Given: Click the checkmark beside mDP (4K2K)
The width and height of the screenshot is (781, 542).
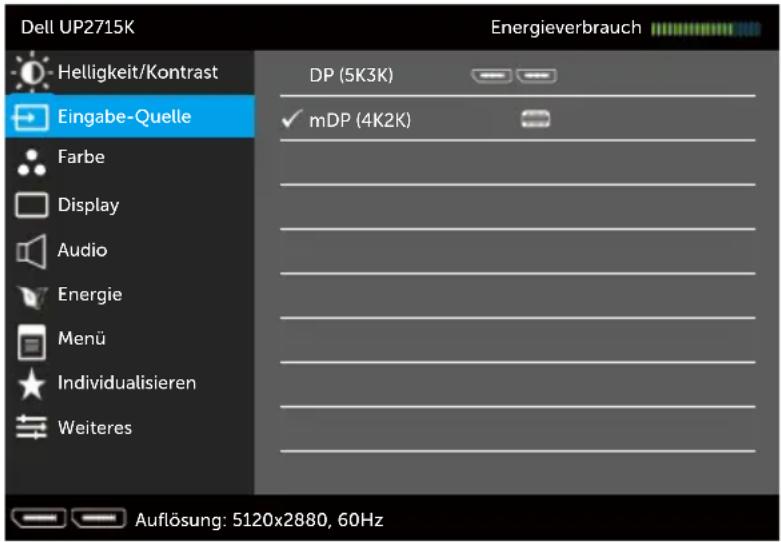Looking at the screenshot, I should point(291,119).
